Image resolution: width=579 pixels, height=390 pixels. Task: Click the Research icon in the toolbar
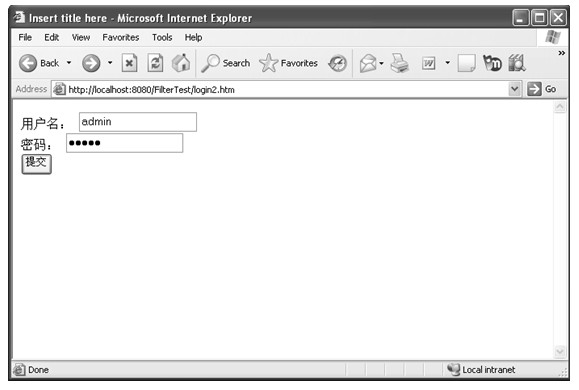517,63
